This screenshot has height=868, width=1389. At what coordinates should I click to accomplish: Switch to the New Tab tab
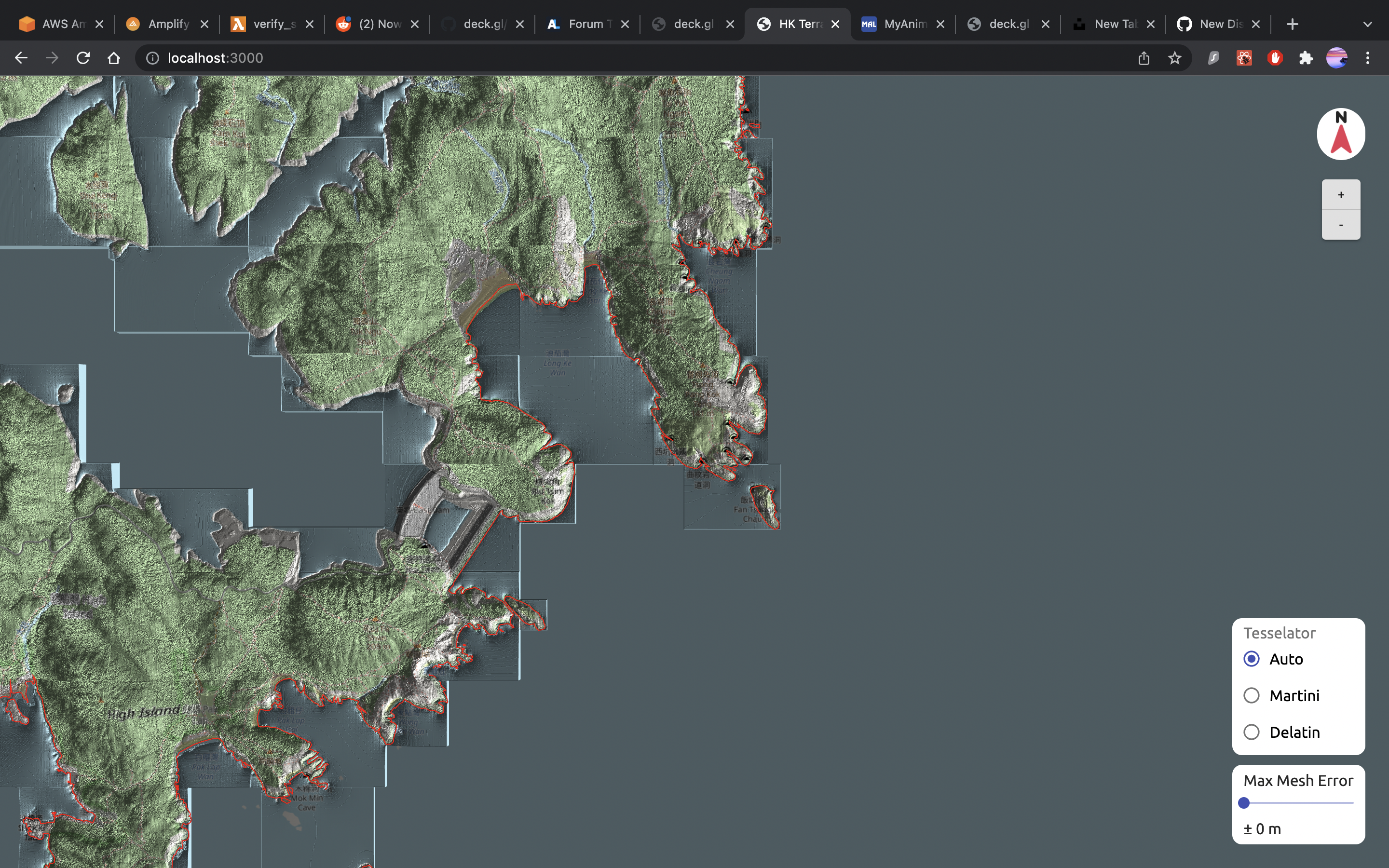[1113, 24]
